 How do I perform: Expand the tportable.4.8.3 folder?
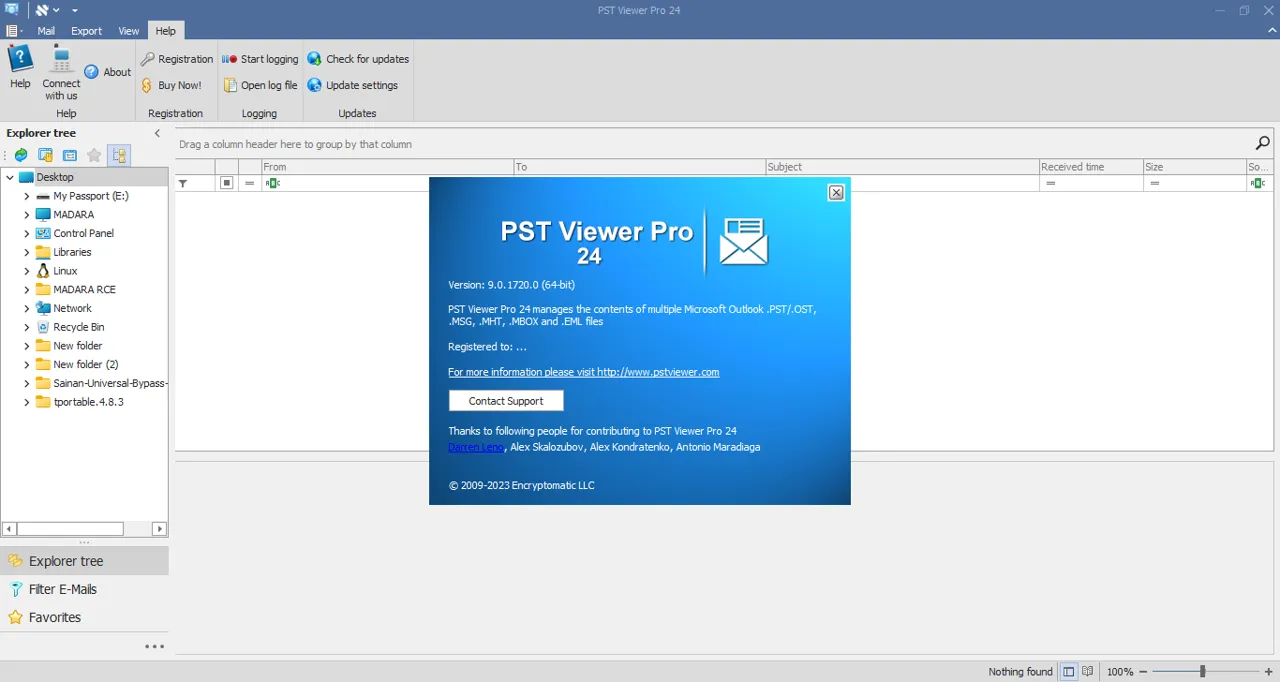27,402
